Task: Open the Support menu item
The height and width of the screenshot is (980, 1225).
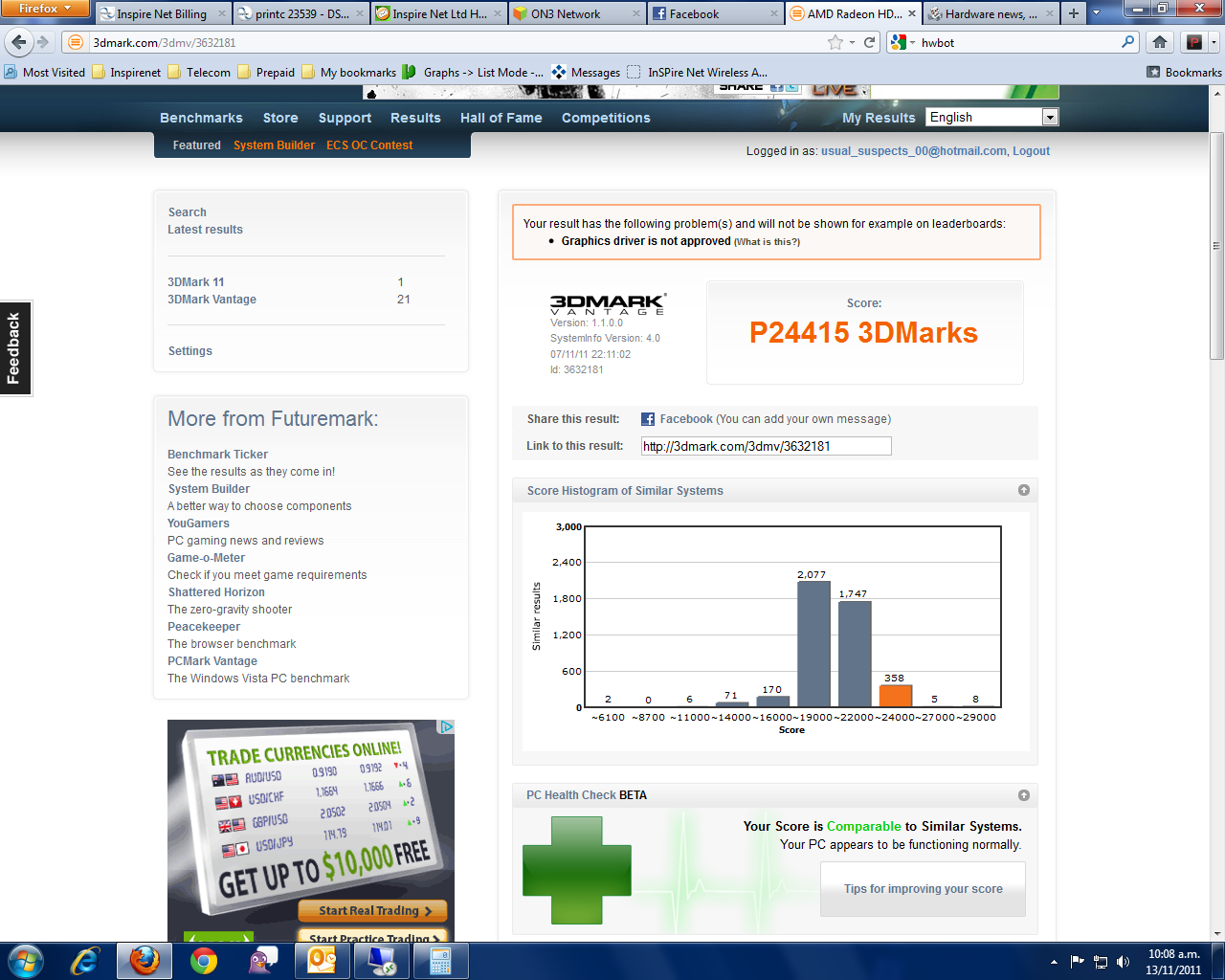Action: [345, 118]
